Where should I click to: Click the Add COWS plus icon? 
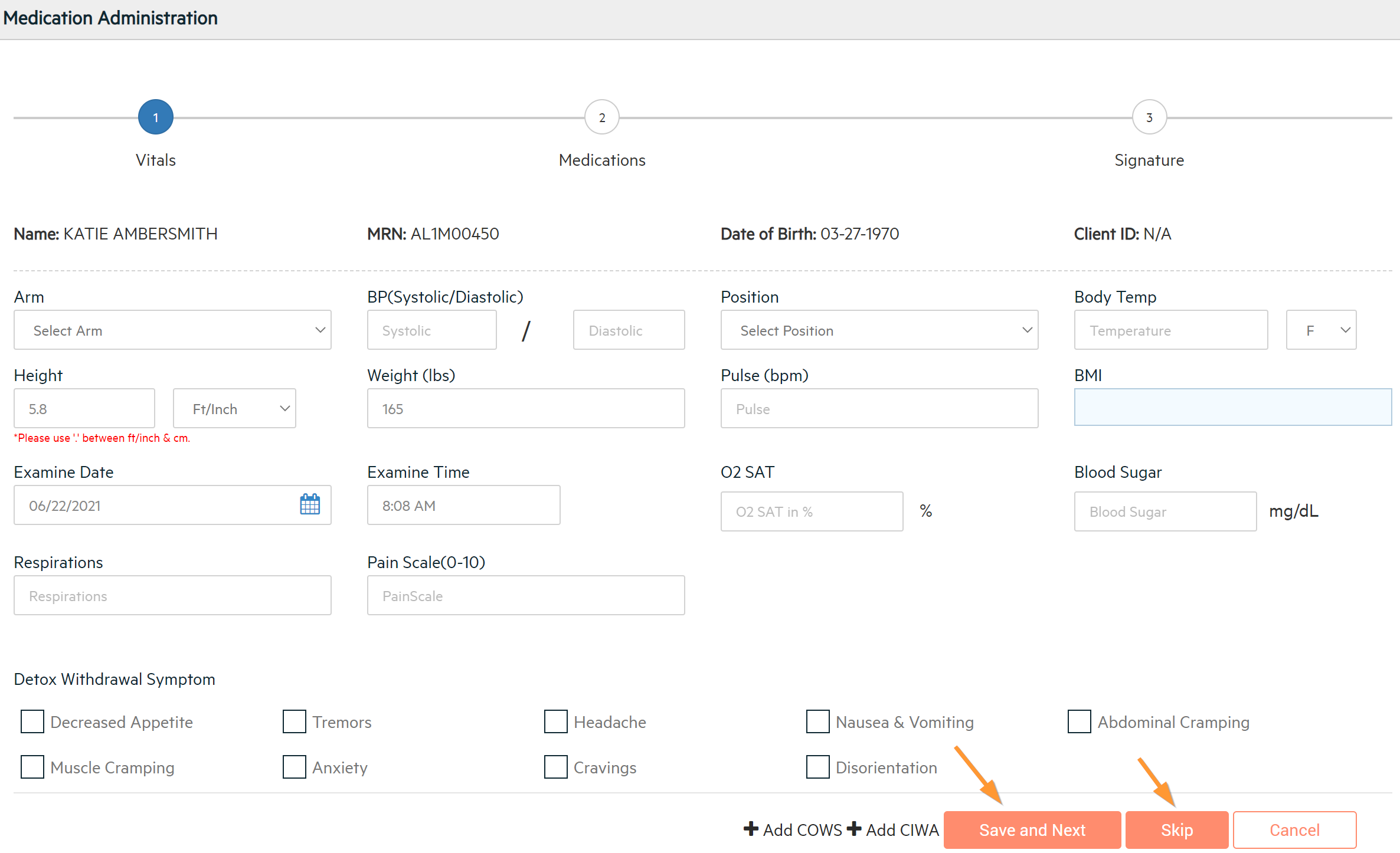[x=751, y=829]
